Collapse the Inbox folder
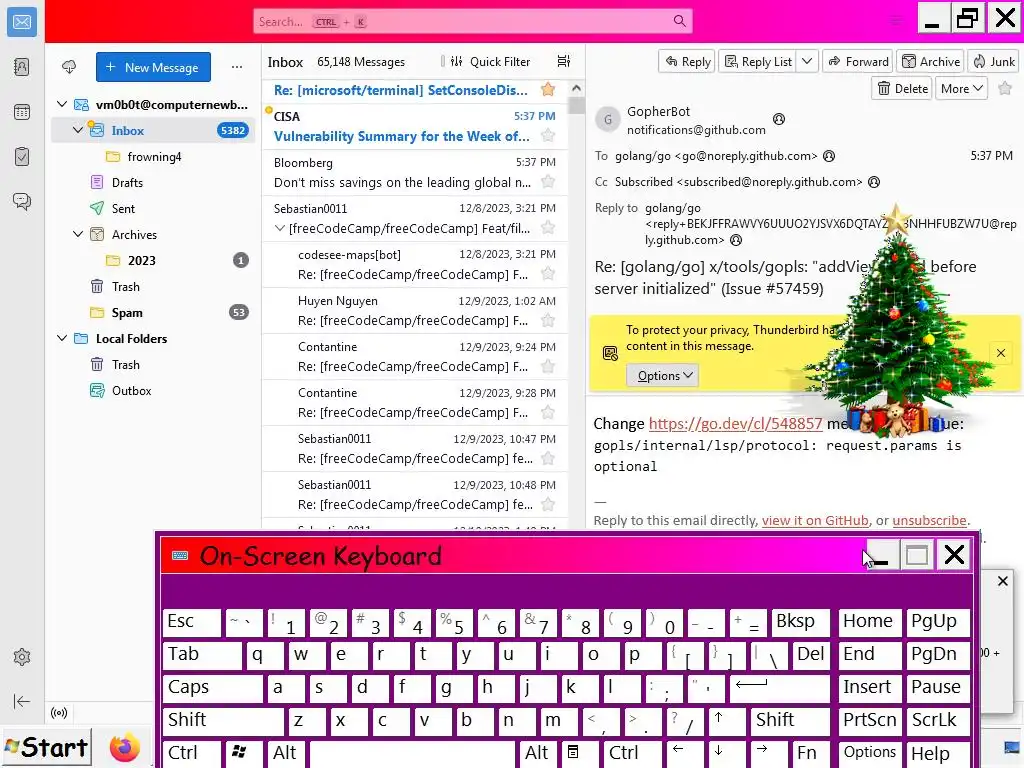This screenshot has width=1024, height=768. click(x=78, y=130)
